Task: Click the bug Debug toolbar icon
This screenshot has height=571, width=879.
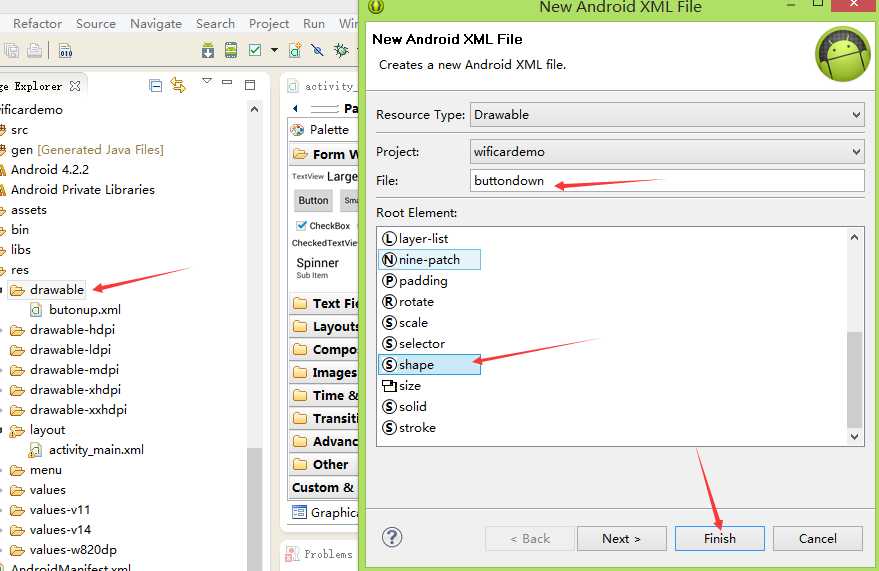Action: 340,50
